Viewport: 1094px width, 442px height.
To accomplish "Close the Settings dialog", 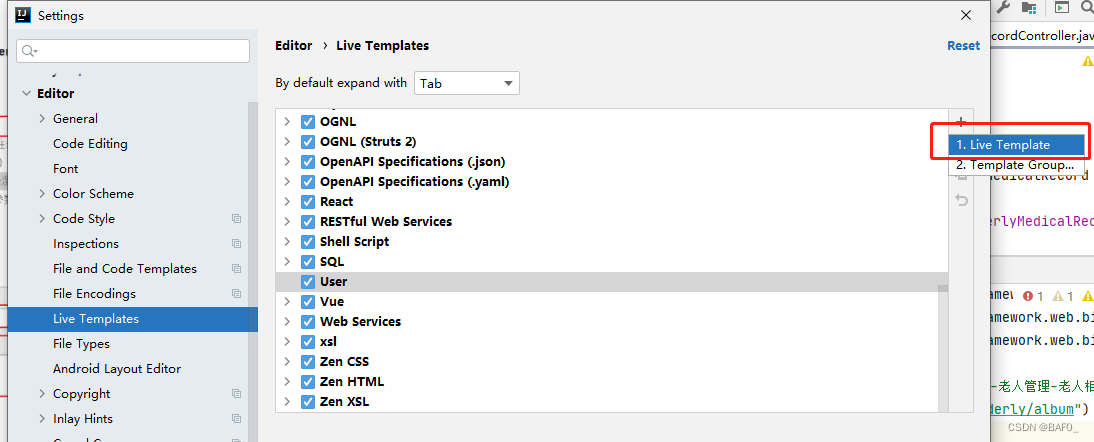I will tap(966, 15).
